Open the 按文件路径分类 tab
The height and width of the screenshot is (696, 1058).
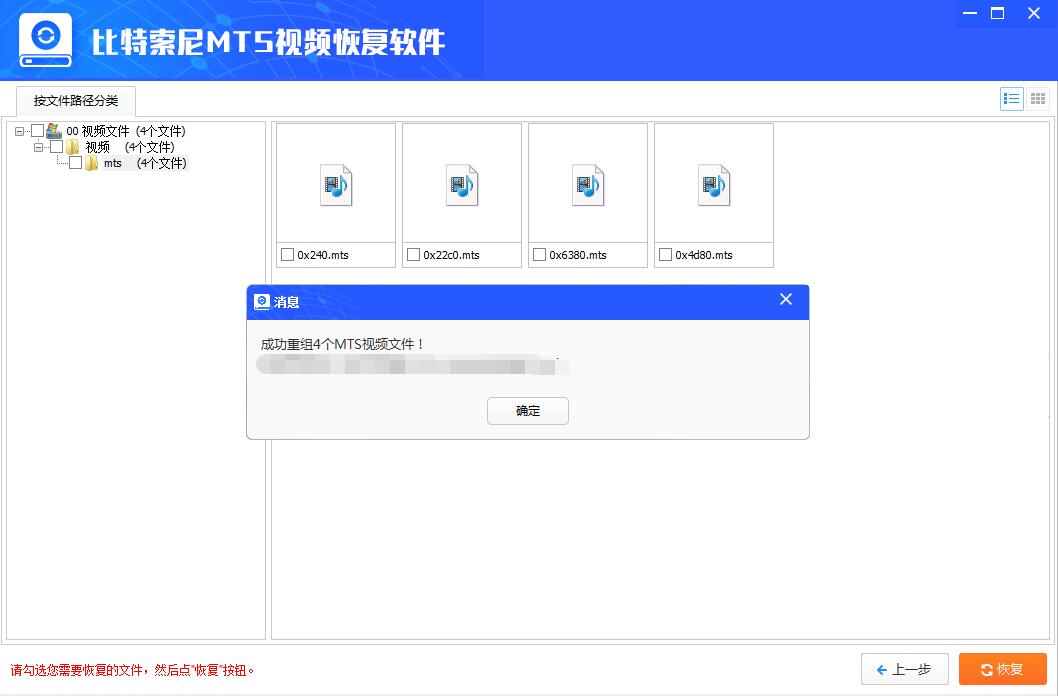[76, 101]
